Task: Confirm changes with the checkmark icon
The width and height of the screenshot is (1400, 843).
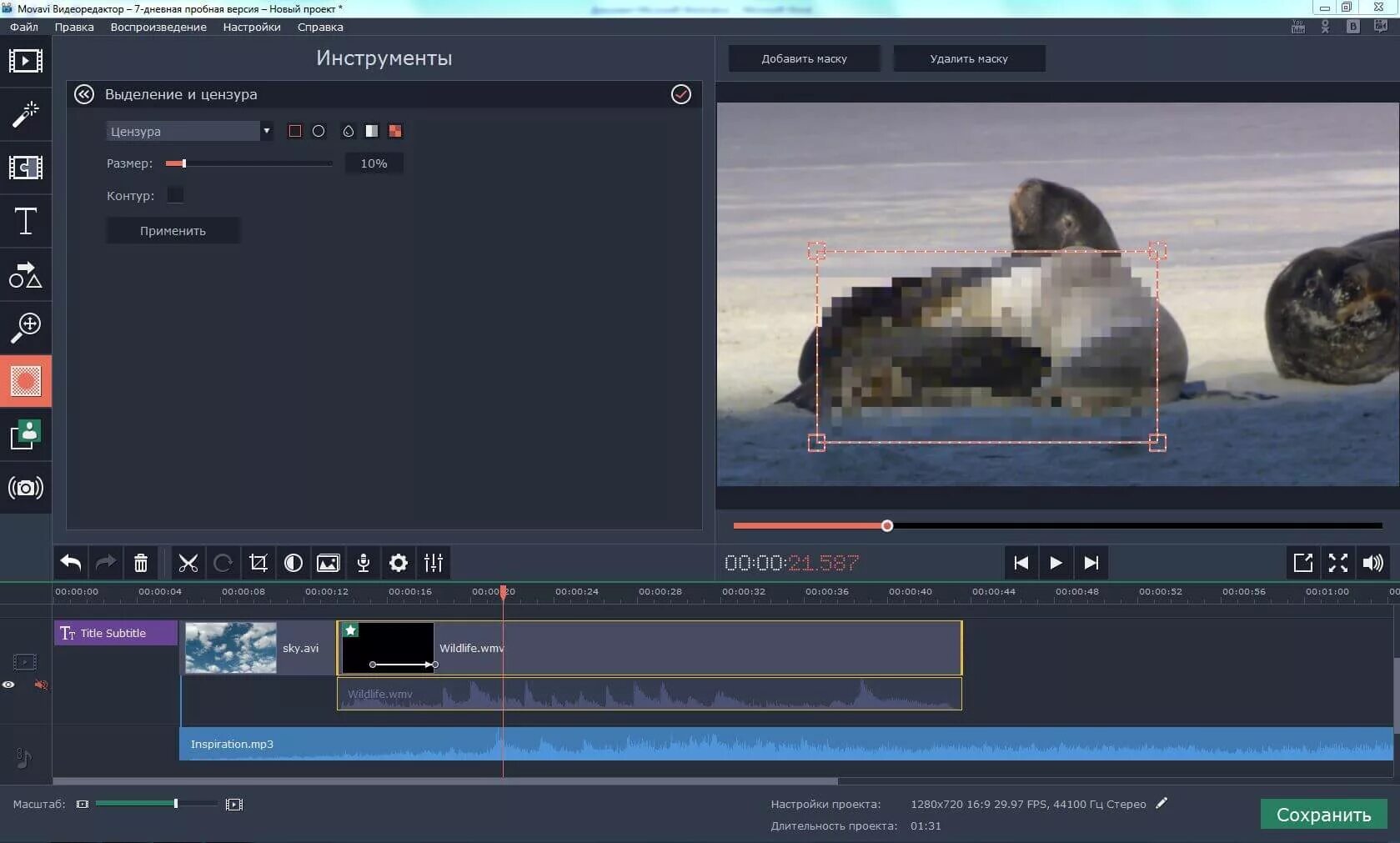Action: coord(681,94)
